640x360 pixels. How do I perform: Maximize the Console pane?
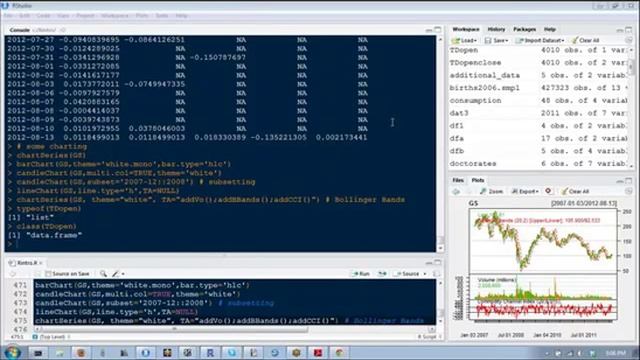coord(438,30)
